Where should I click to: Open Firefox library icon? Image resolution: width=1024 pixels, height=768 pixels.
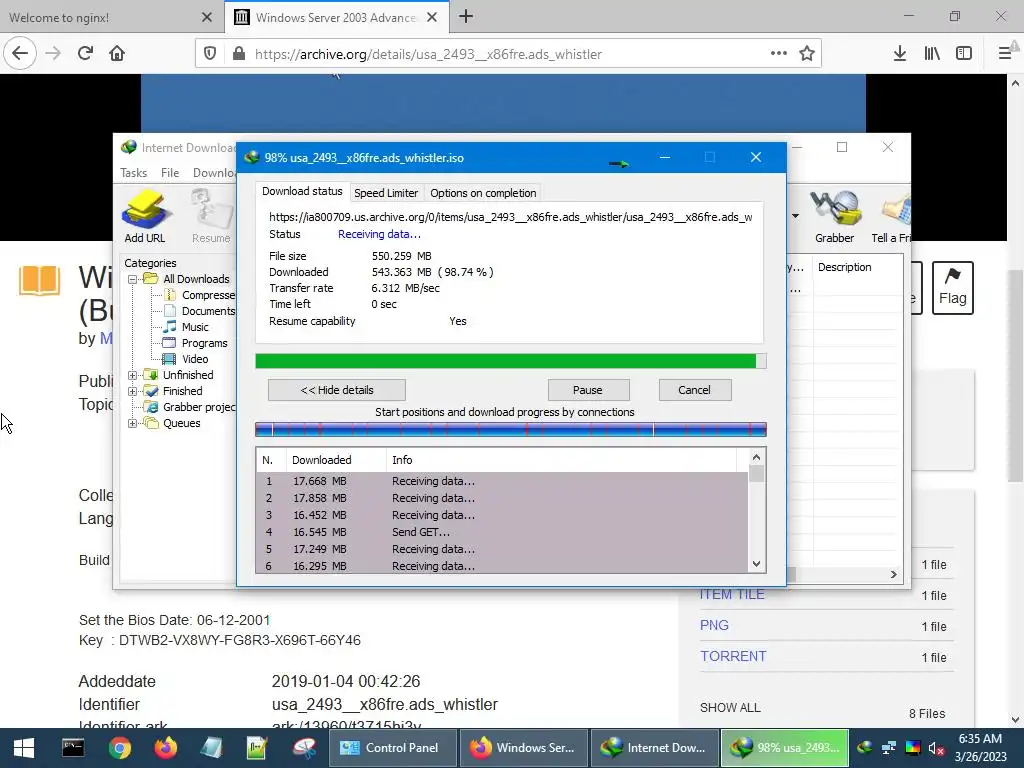click(x=932, y=54)
